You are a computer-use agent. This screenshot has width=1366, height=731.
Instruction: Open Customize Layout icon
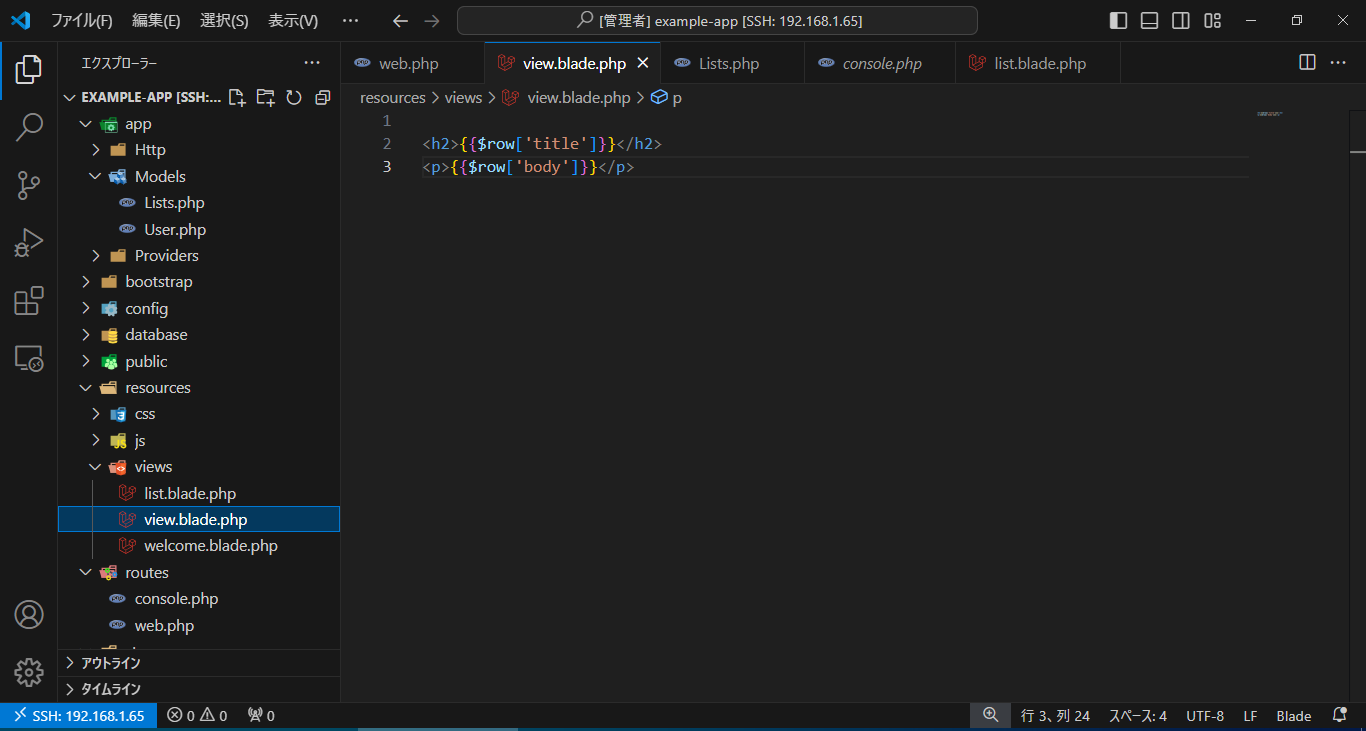[1213, 21]
